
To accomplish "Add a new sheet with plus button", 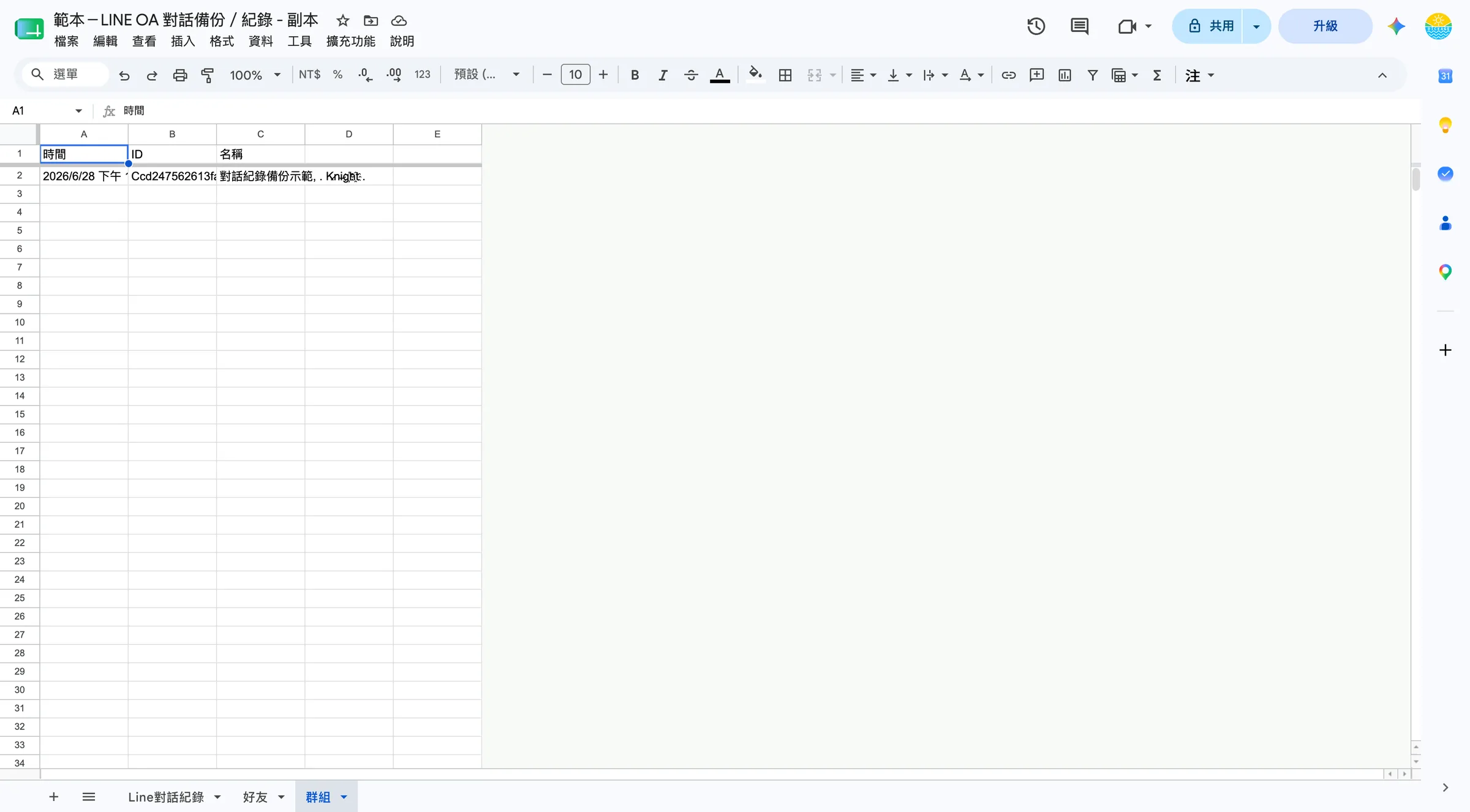I will (54, 797).
